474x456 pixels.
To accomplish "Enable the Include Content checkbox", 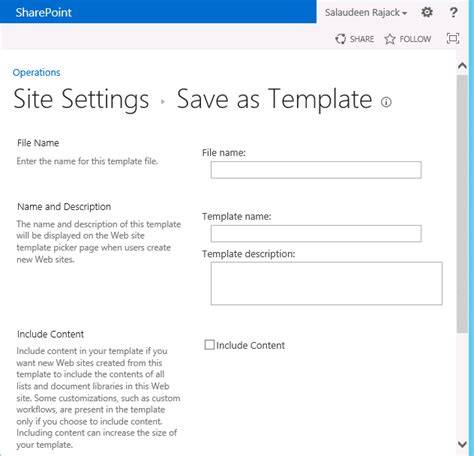I will [x=209, y=345].
